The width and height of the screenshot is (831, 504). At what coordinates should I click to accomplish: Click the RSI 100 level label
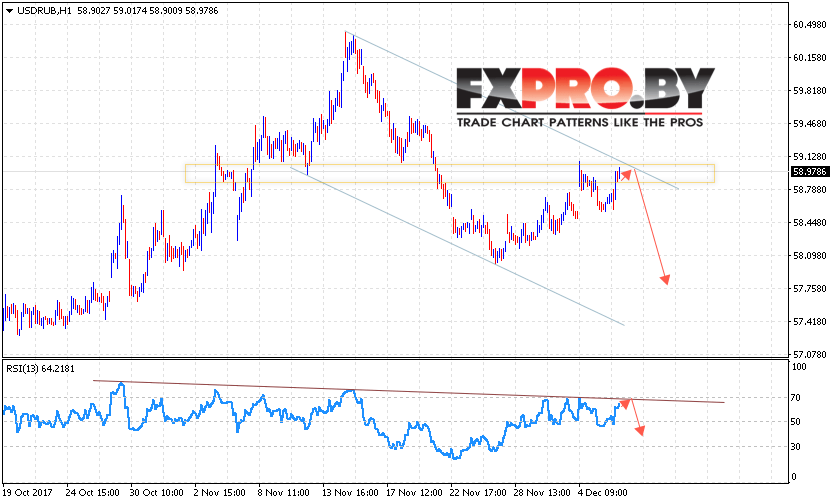click(x=799, y=367)
